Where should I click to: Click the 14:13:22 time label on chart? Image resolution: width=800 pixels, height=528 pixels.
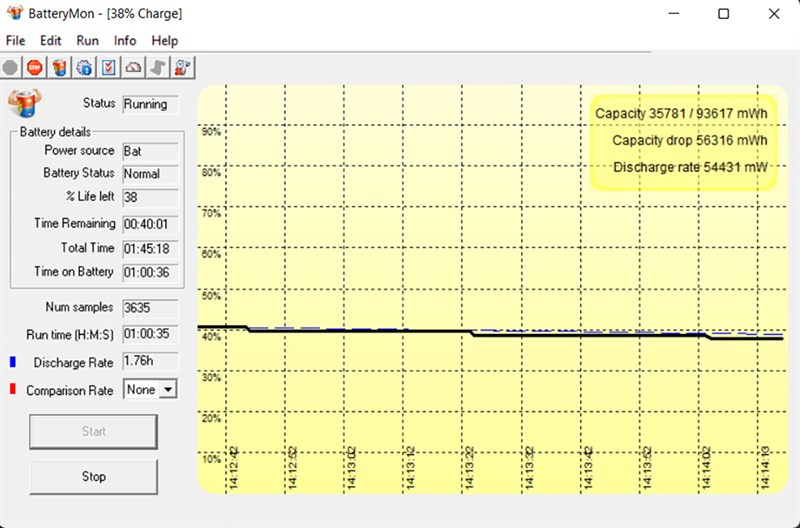click(470, 468)
